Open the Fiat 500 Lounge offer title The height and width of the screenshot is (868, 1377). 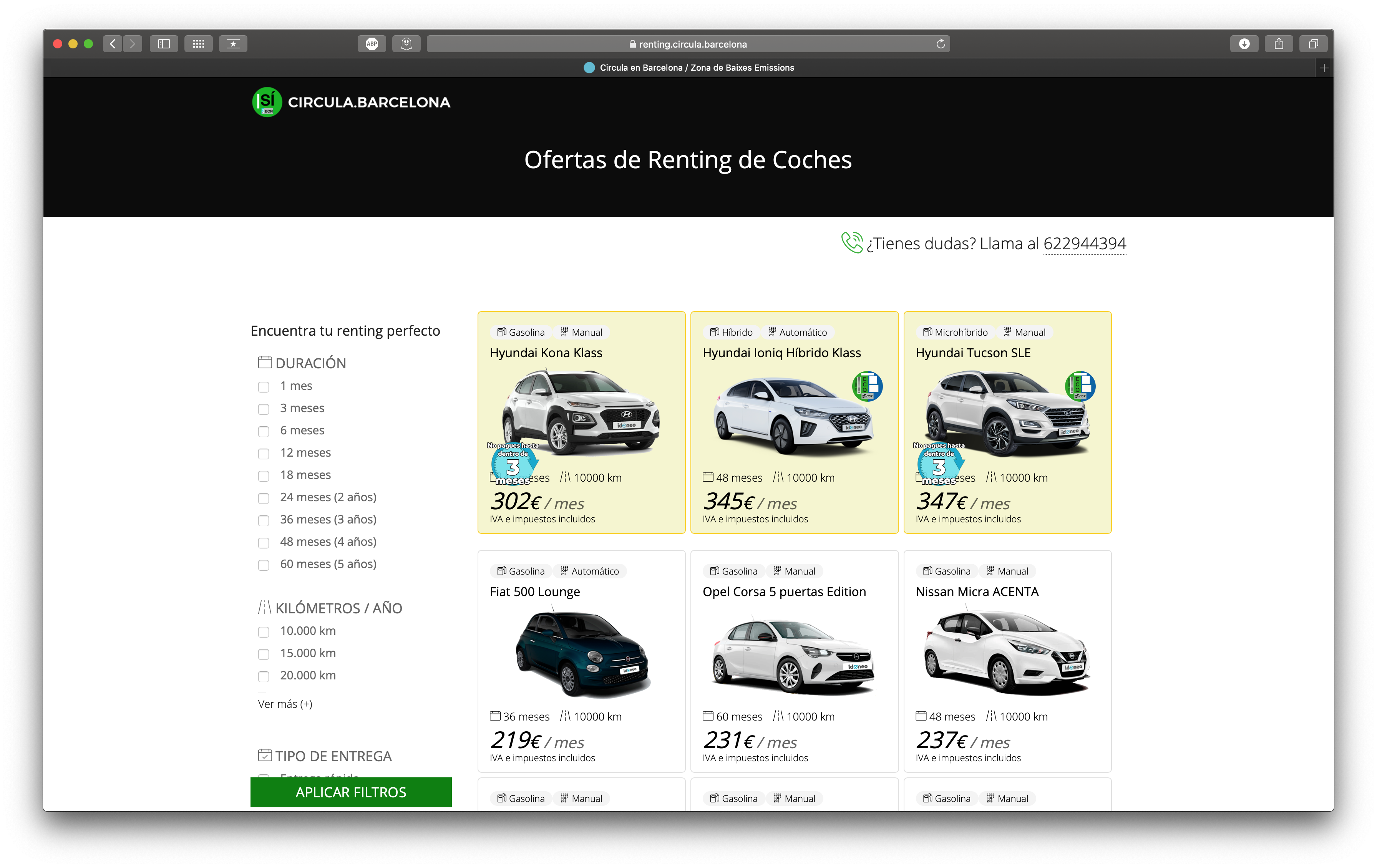click(535, 592)
